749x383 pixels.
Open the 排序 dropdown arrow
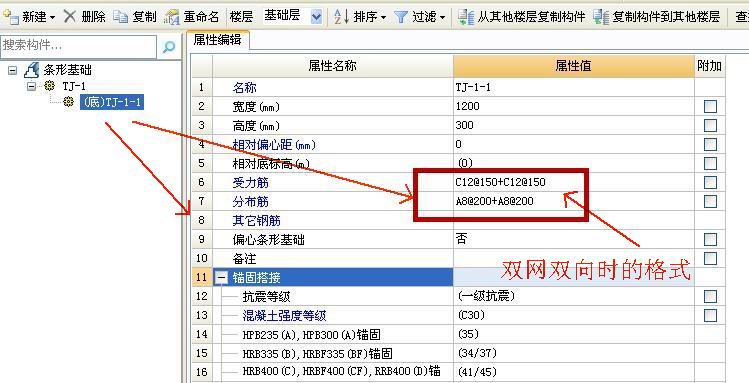(x=383, y=18)
